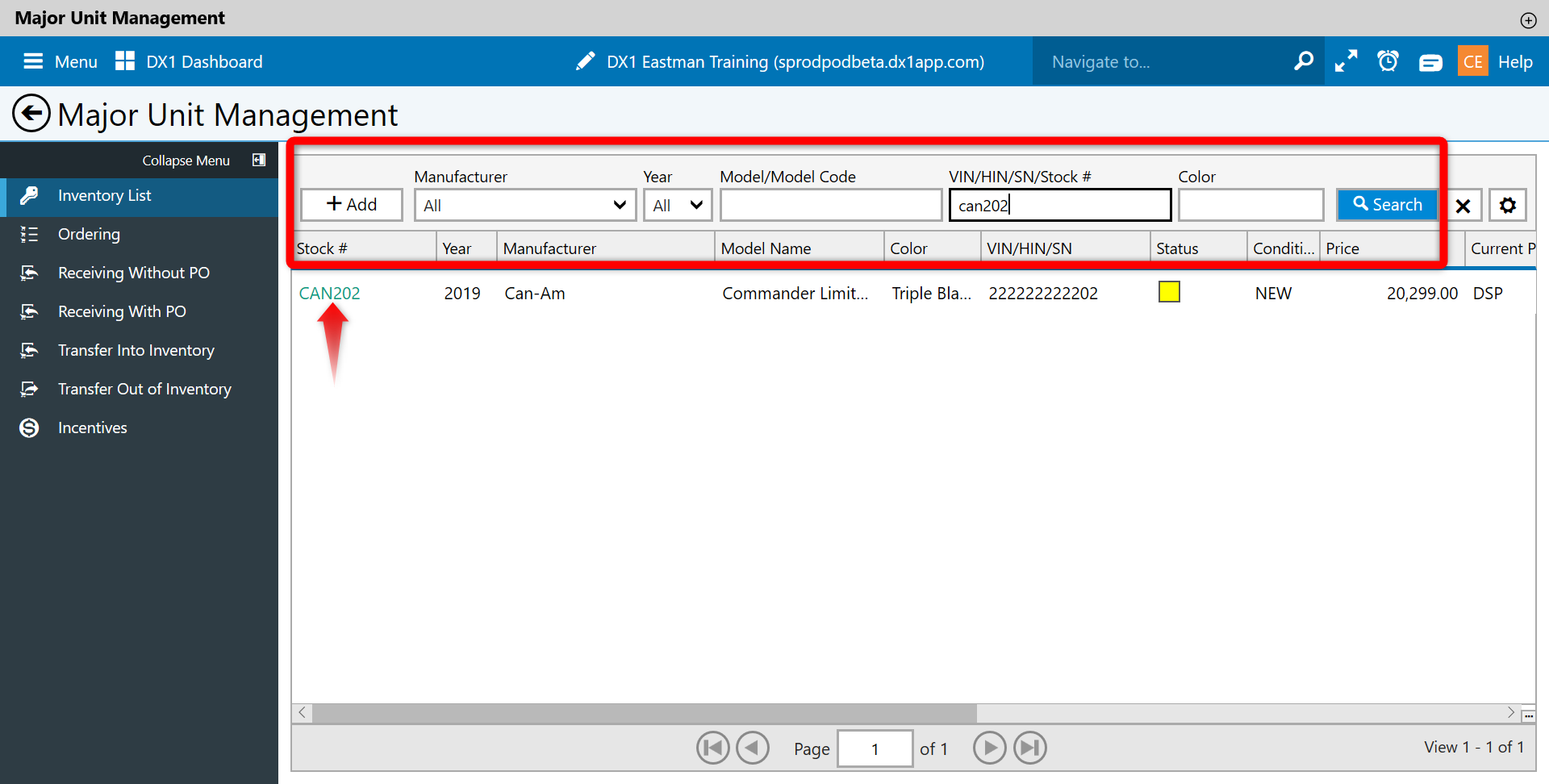1549x784 pixels.
Task: Sort by Manufacturer column header
Action: [606, 248]
